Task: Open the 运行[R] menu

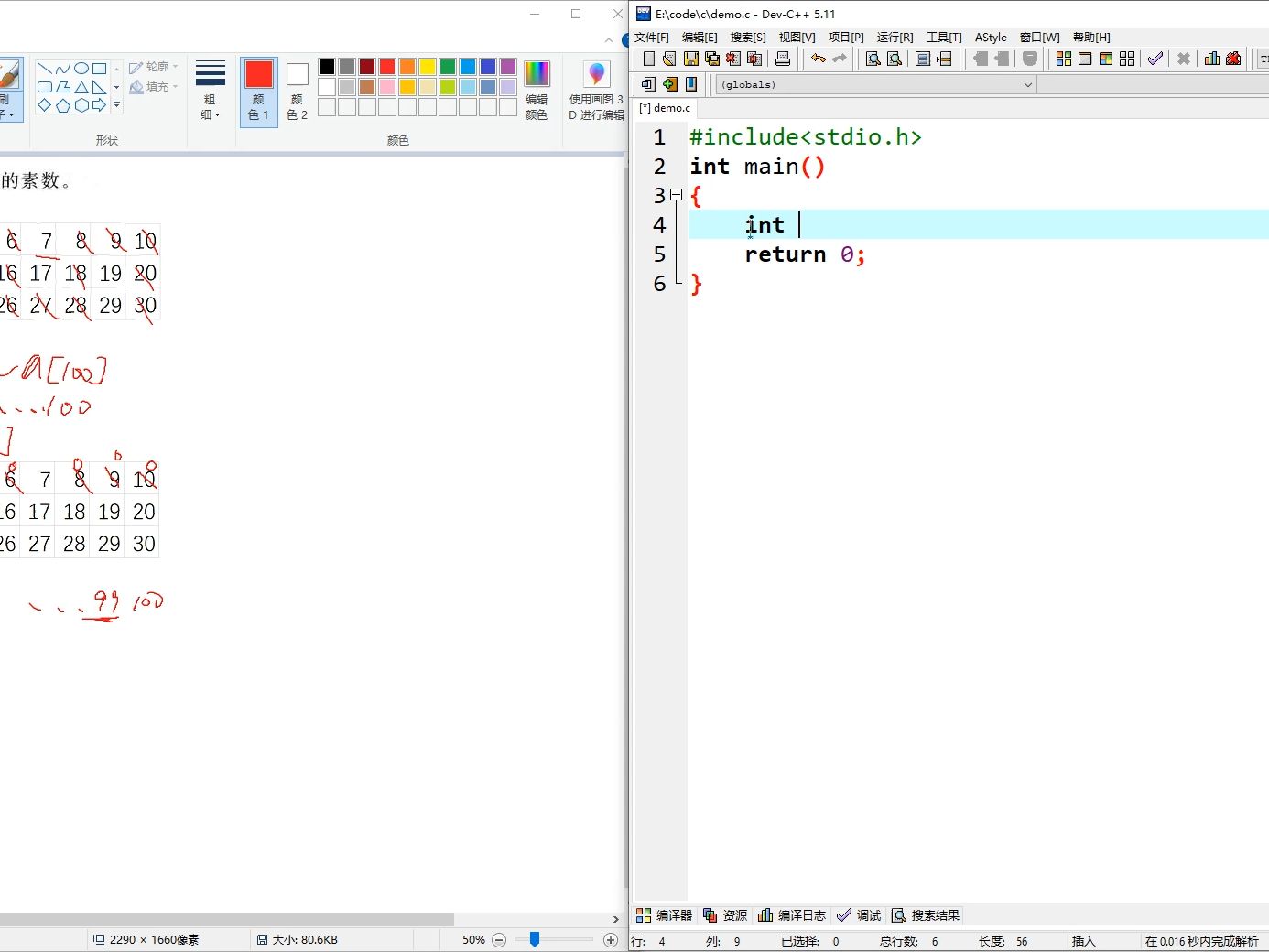Action: pyautogui.click(x=895, y=38)
